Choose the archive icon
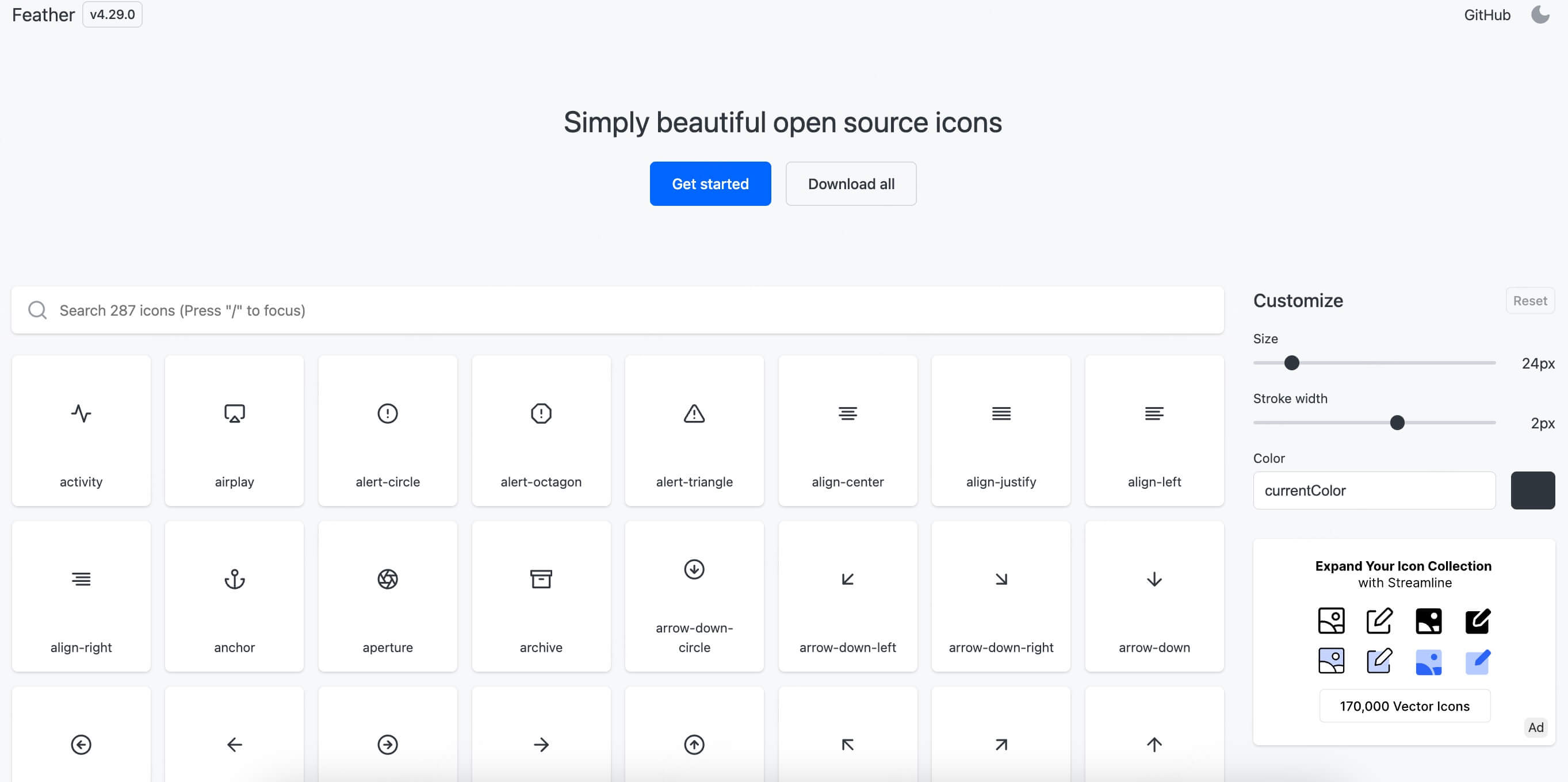 541,596
